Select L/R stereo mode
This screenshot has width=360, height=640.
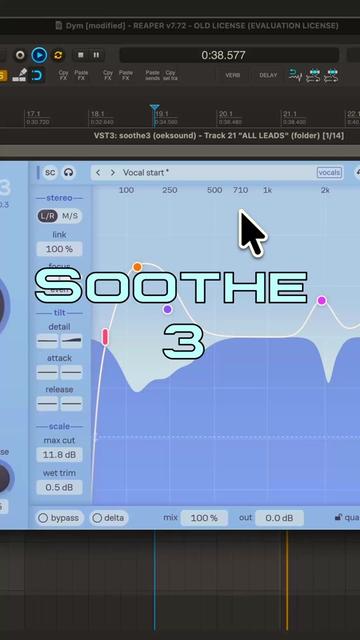[48, 216]
